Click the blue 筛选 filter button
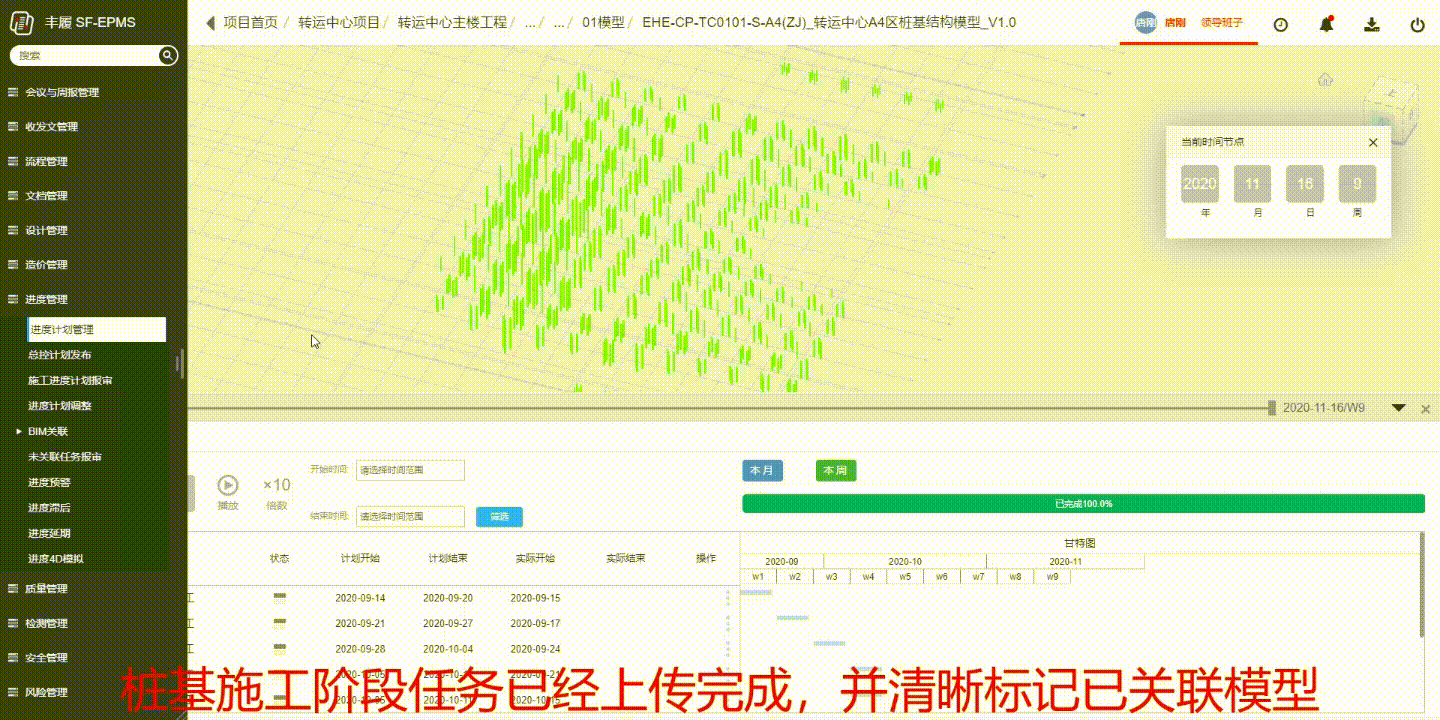Screen dimensions: 1440x720 [x=499, y=517]
